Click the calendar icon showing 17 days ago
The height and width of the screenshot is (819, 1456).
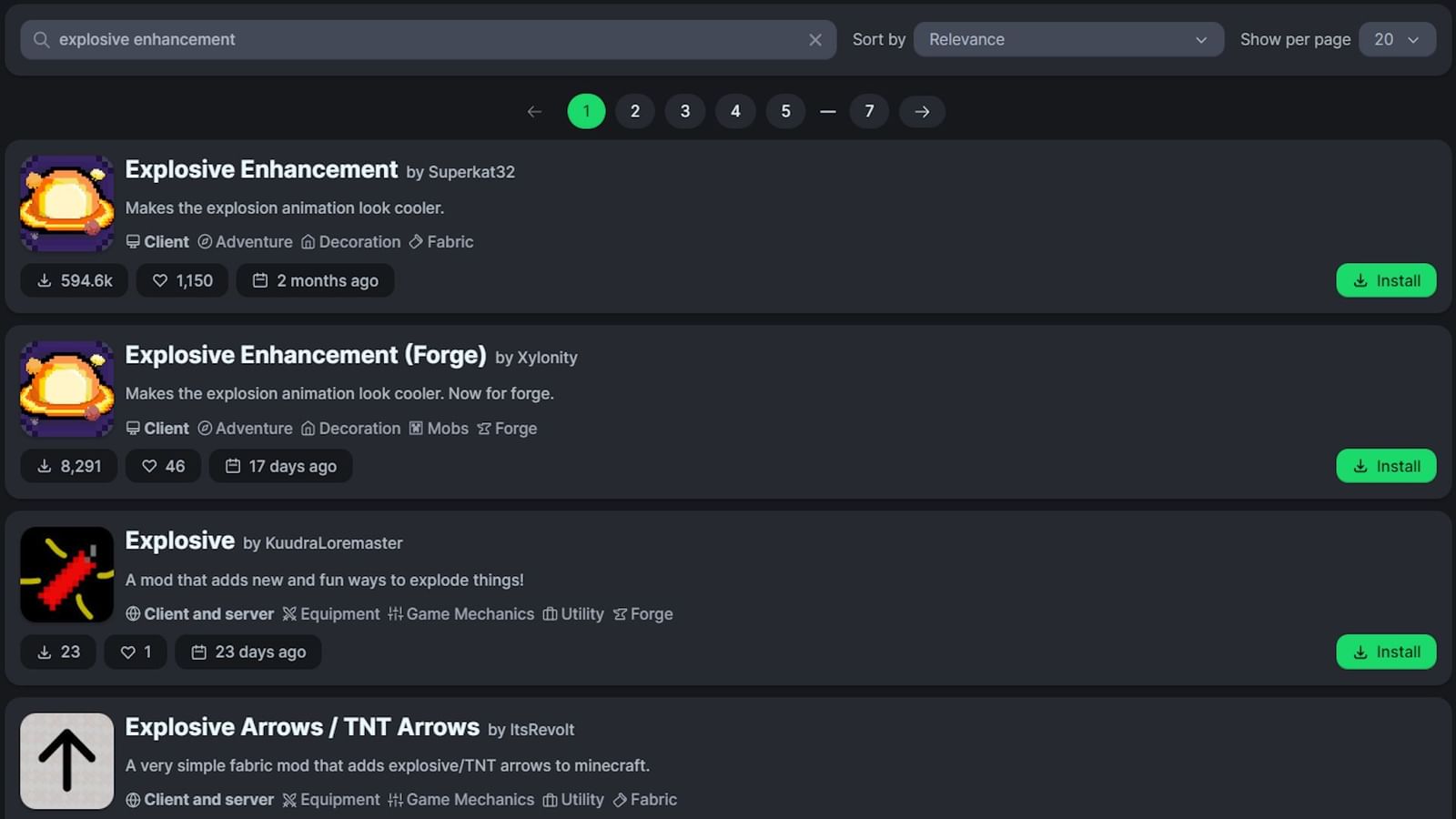point(232,466)
